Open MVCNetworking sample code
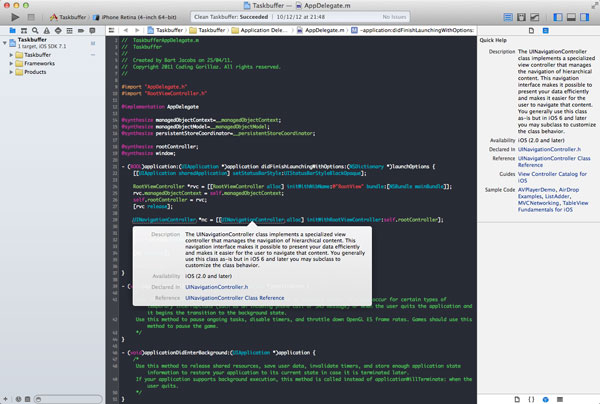Viewport: 600px width, 404px height. pos(538,203)
